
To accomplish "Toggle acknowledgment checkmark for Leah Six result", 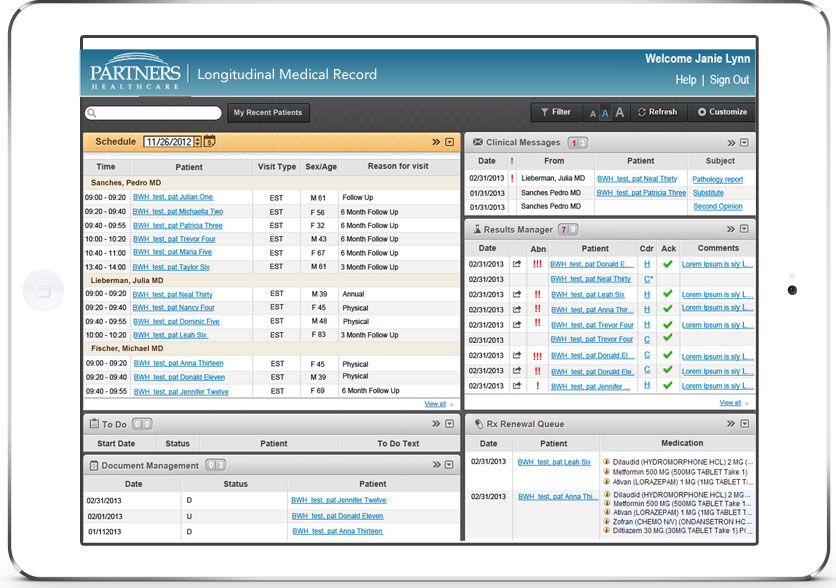I will click(x=668, y=294).
